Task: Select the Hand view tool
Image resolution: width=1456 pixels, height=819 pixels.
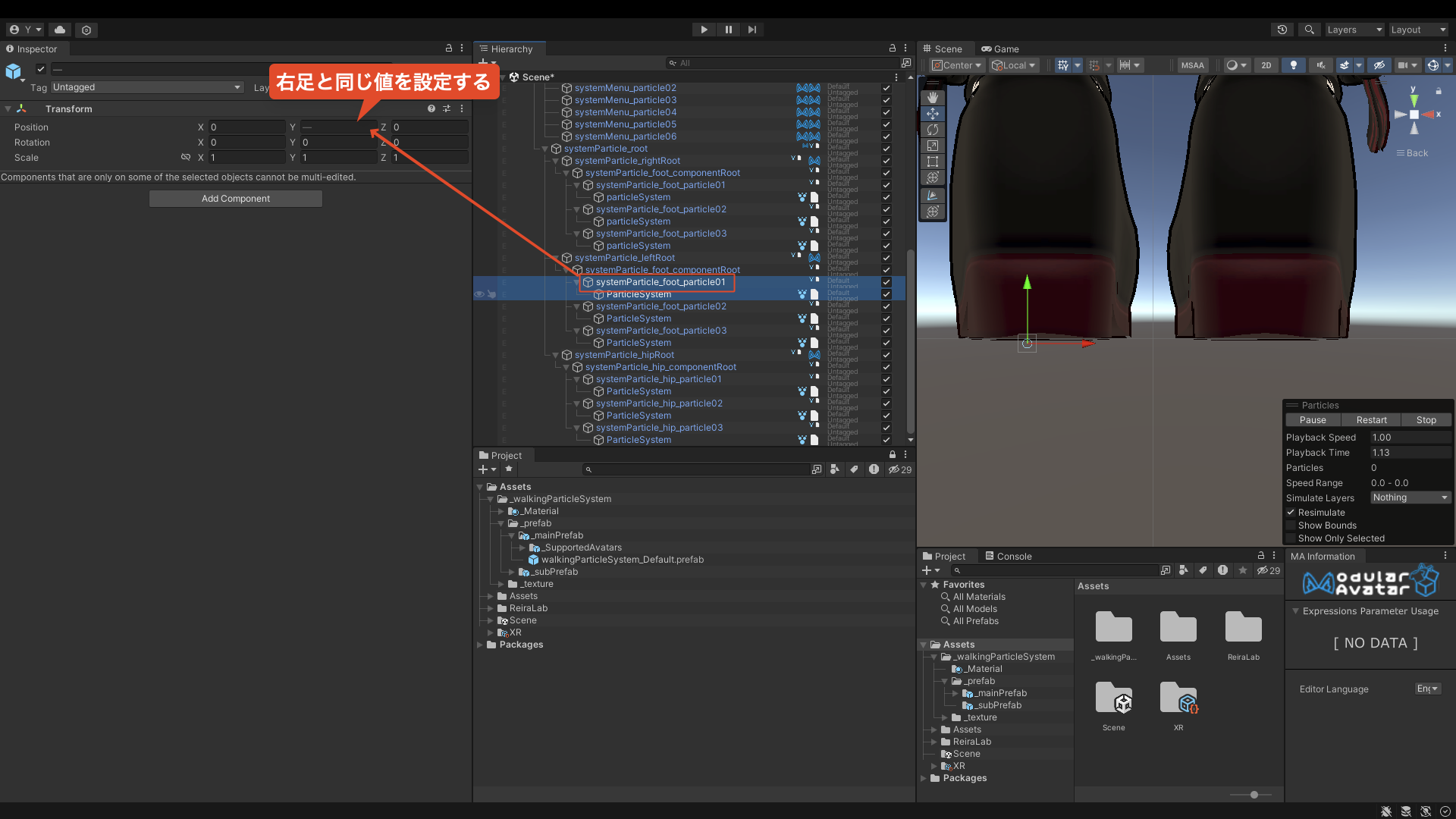Action: click(x=933, y=97)
